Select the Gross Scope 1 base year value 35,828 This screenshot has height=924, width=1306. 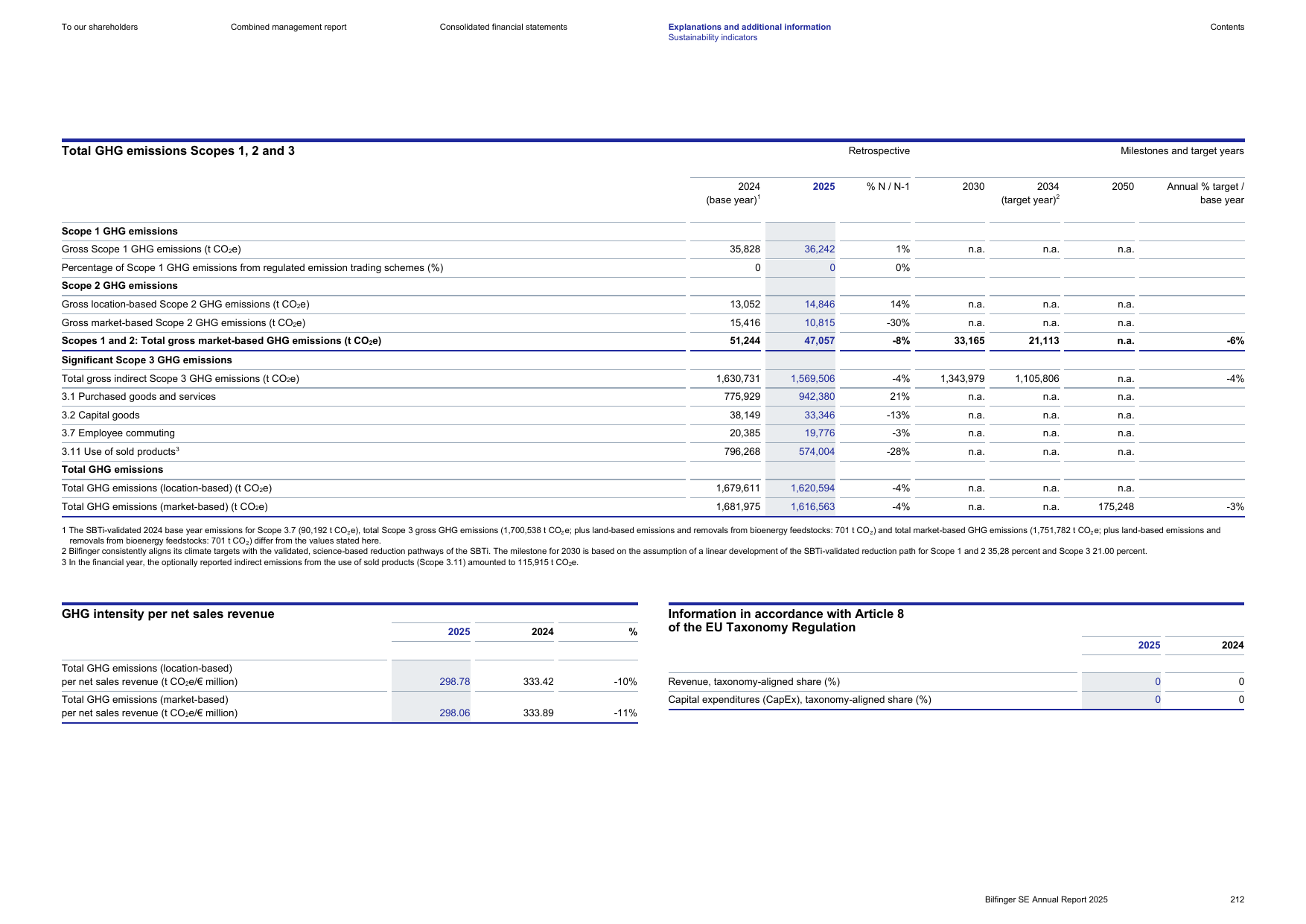pyautogui.click(x=745, y=249)
